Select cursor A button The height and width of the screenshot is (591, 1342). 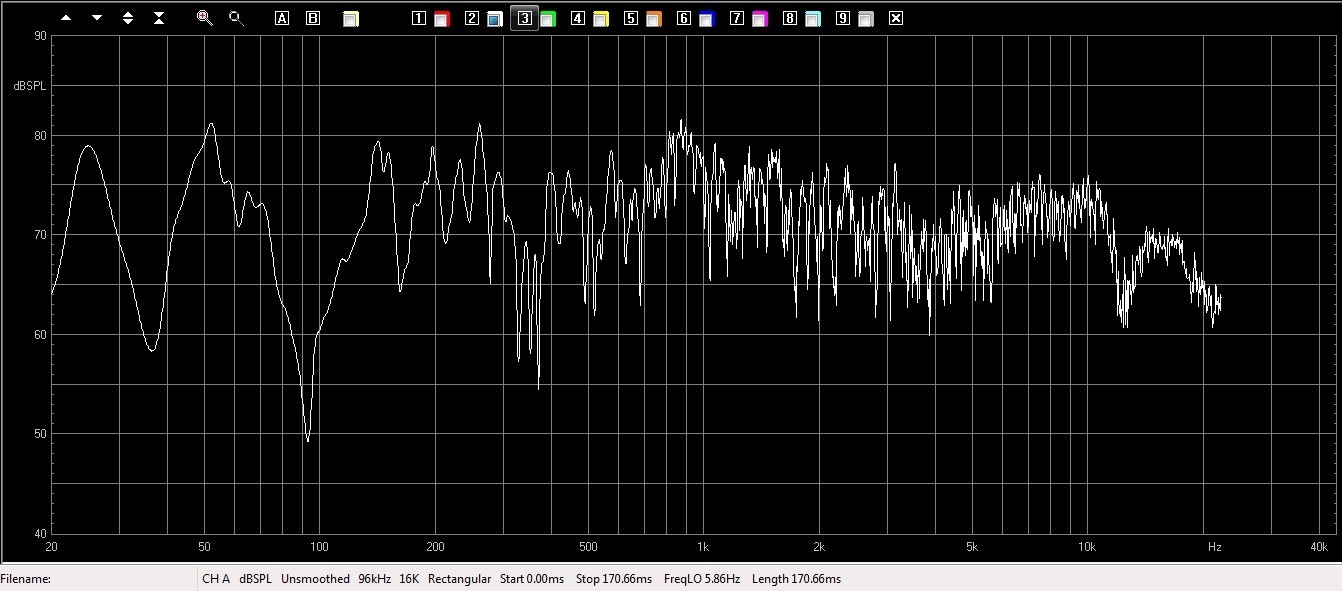point(282,18)
